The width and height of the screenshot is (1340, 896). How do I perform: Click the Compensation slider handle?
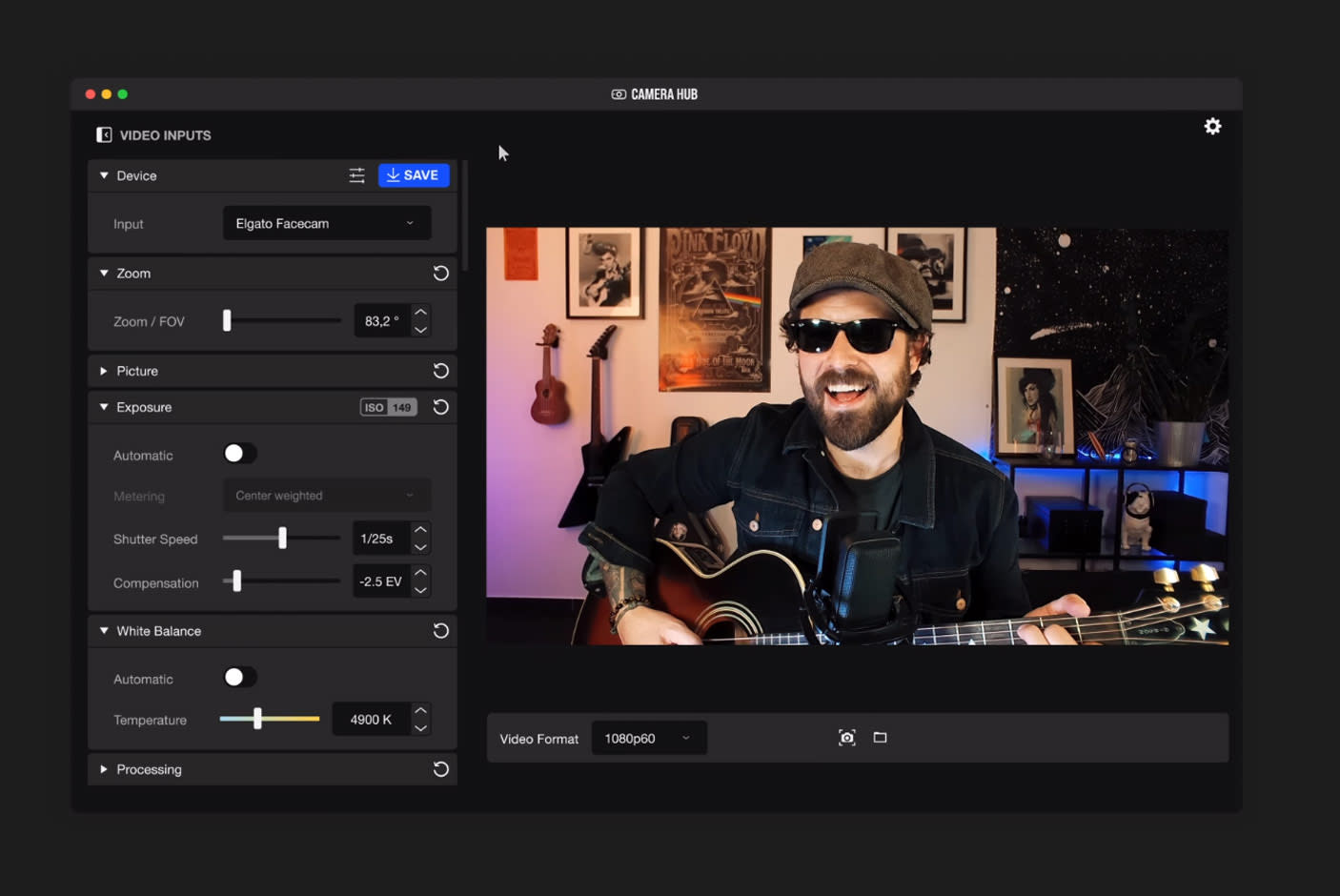click(x=237, y=580)
